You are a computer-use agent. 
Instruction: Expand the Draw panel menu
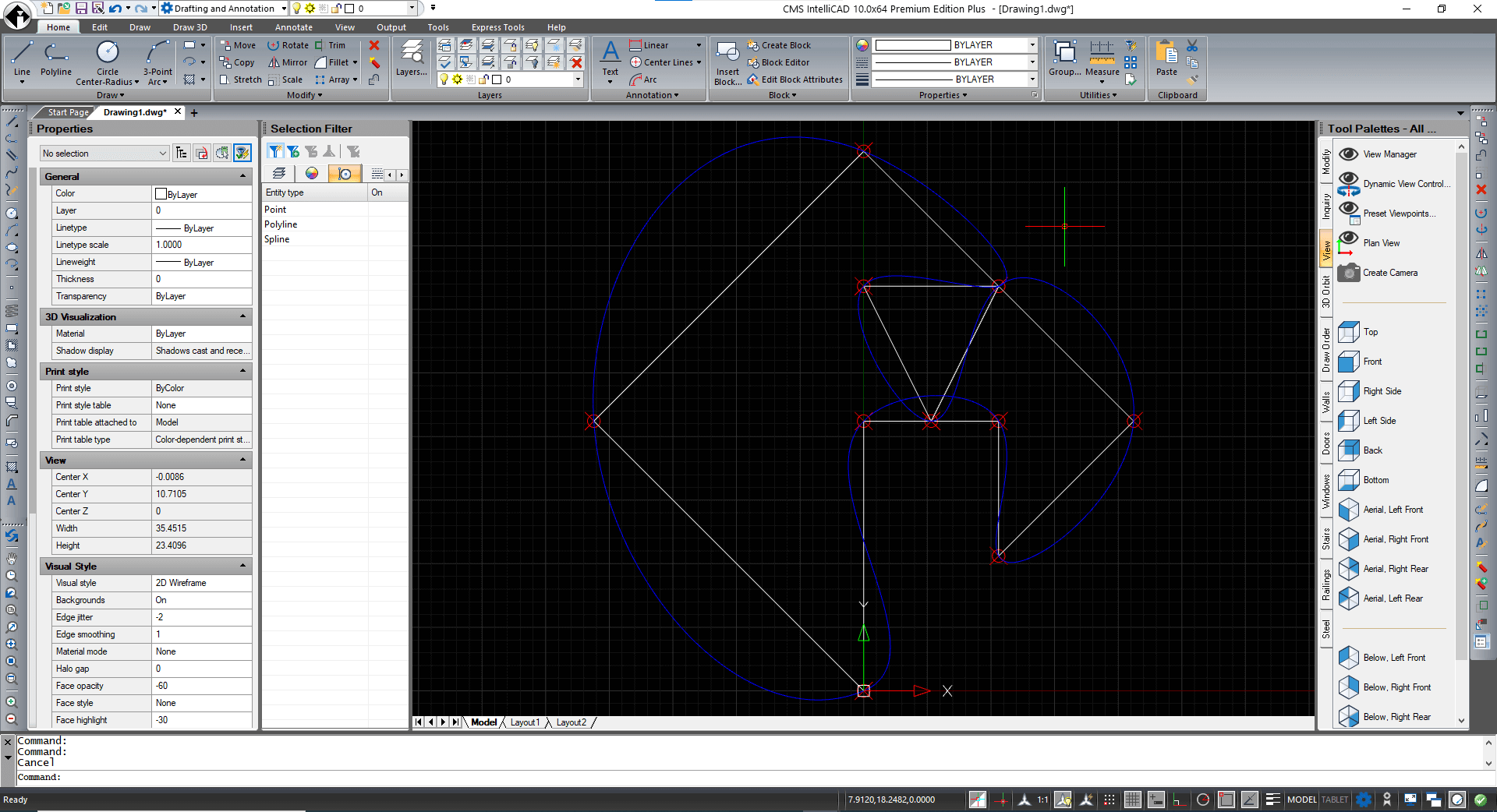[111, 95]
